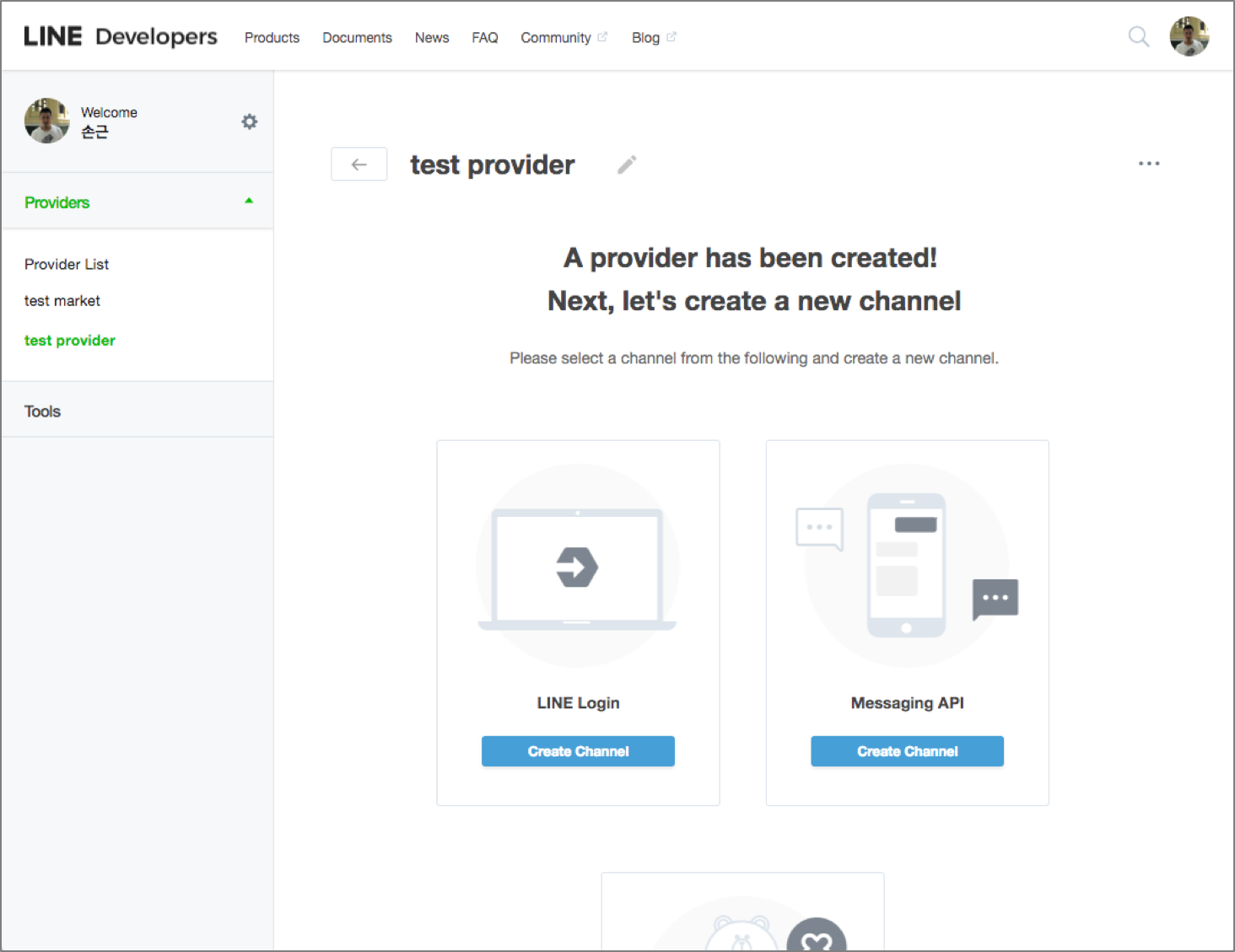
Task: Create Channel for LINE Login
Action: tap(578, 751)
